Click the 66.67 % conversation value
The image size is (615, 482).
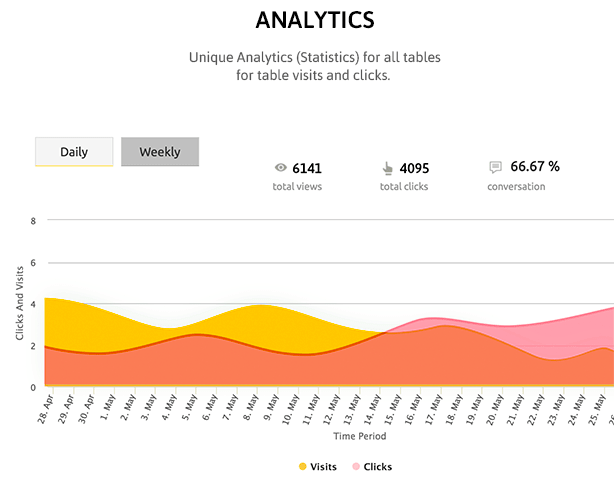point(535,167)
